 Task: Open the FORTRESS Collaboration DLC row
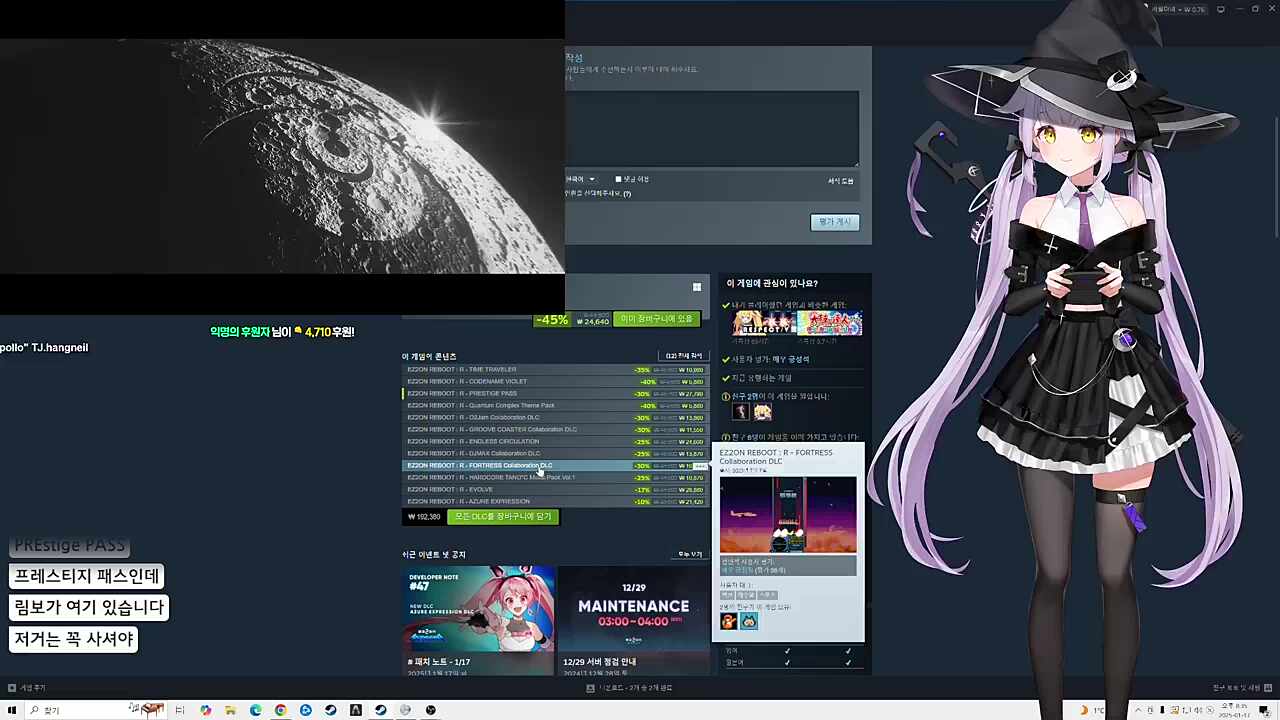point(554,465)
